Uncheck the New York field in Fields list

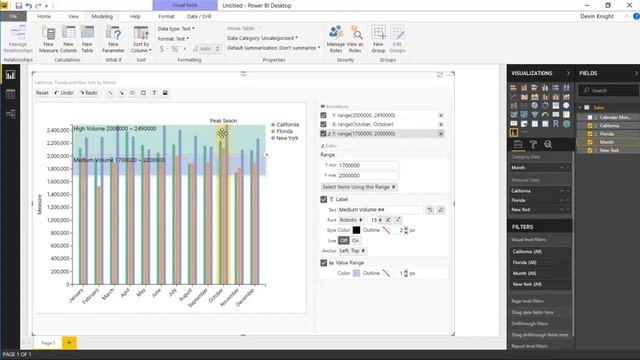point(590,151)
